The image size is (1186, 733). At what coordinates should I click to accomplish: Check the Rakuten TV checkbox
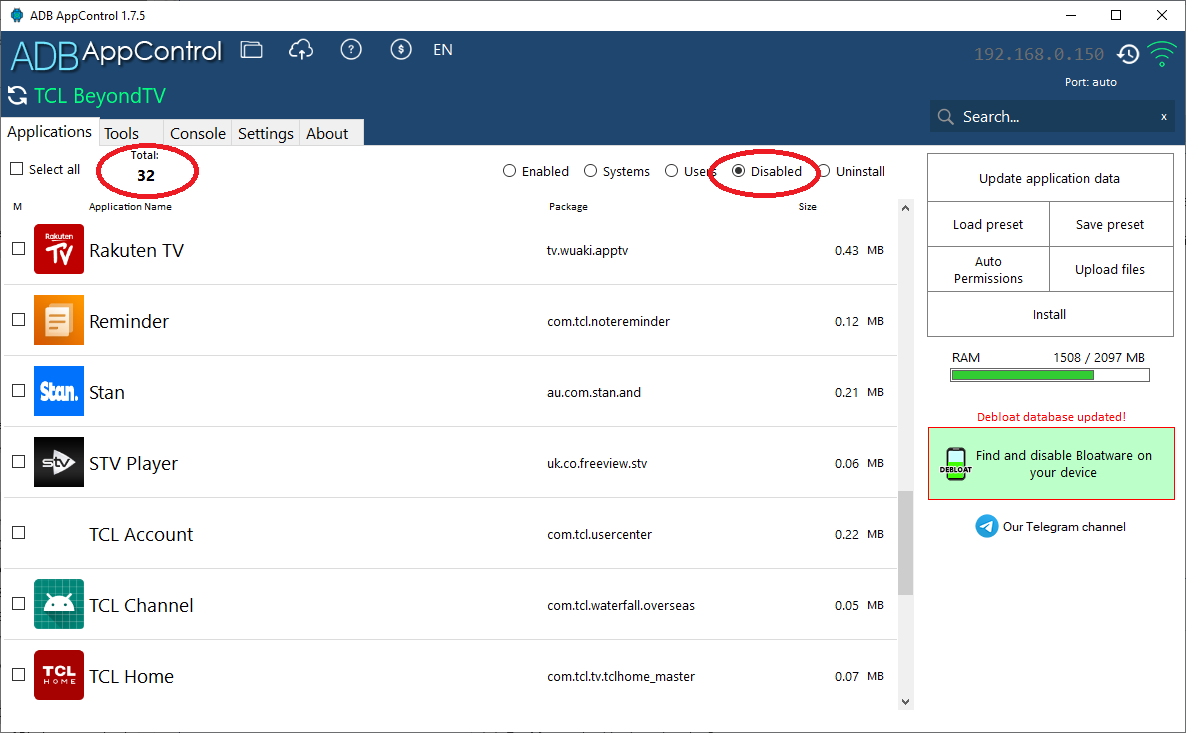click(19, 249)
